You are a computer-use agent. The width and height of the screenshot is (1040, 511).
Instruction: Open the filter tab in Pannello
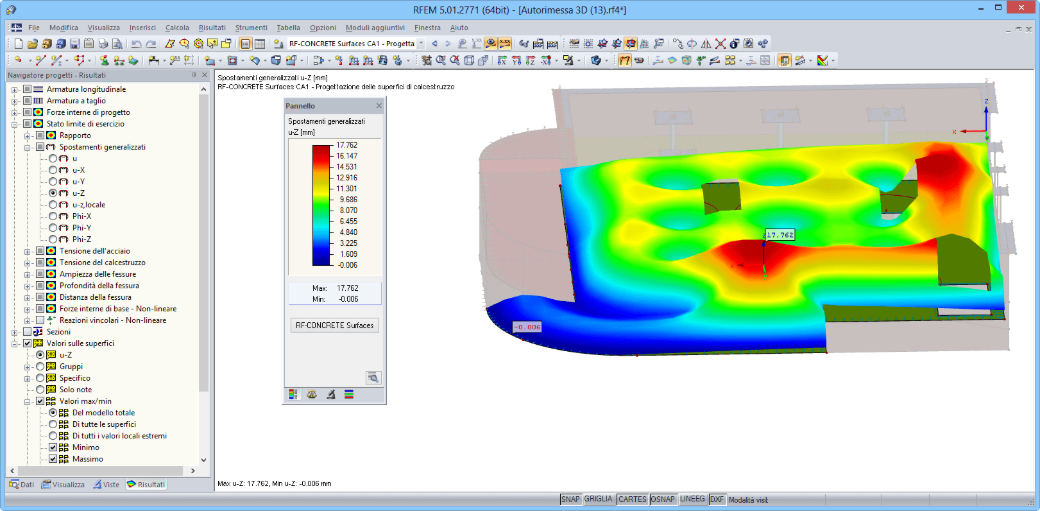[x=330, y=394]
